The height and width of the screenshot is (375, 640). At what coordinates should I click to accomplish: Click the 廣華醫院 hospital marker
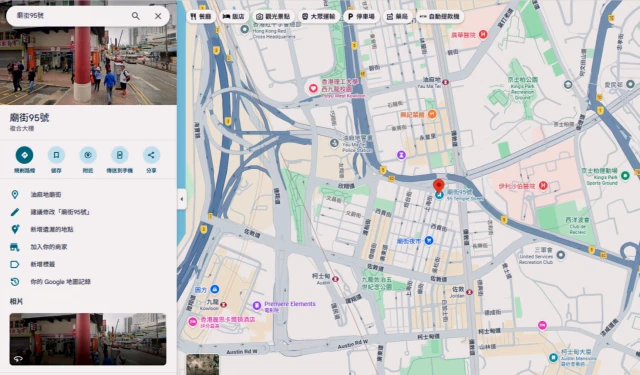click(483, 35)
